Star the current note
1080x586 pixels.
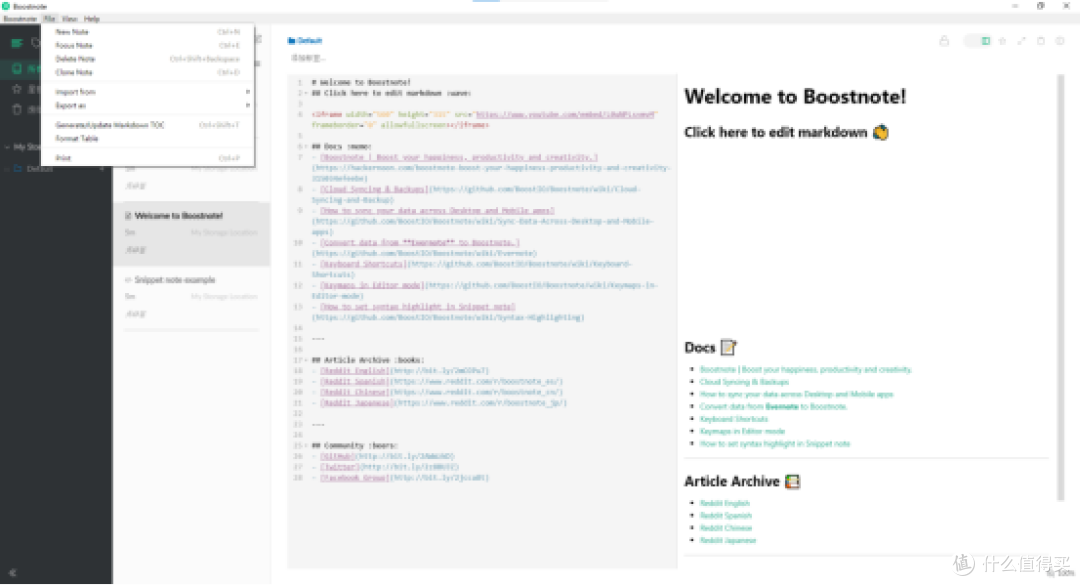(1003, 41)
